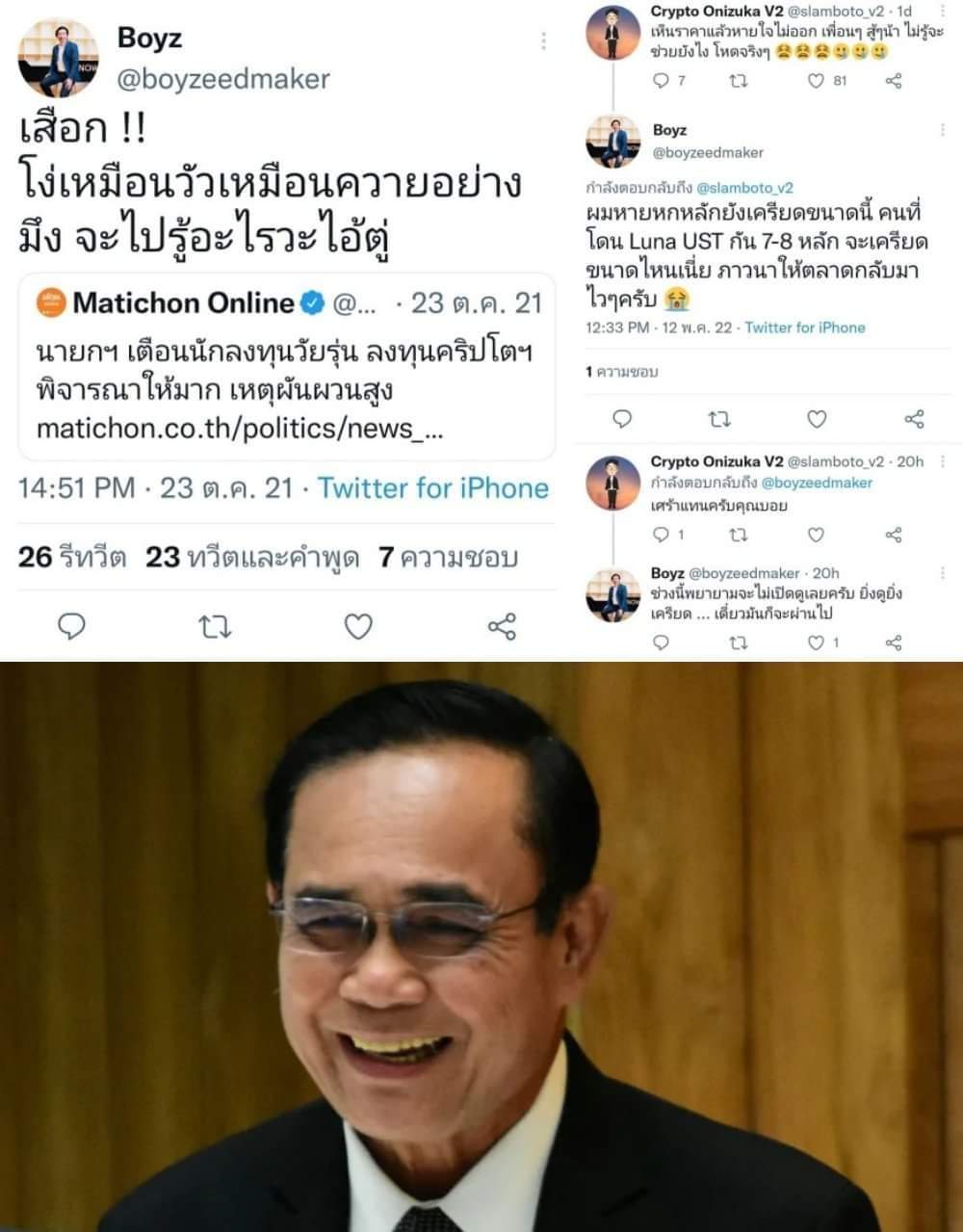963x1232 pixels.
Task: Share the last Boyz 20h reply tweet
Action: 894,642
